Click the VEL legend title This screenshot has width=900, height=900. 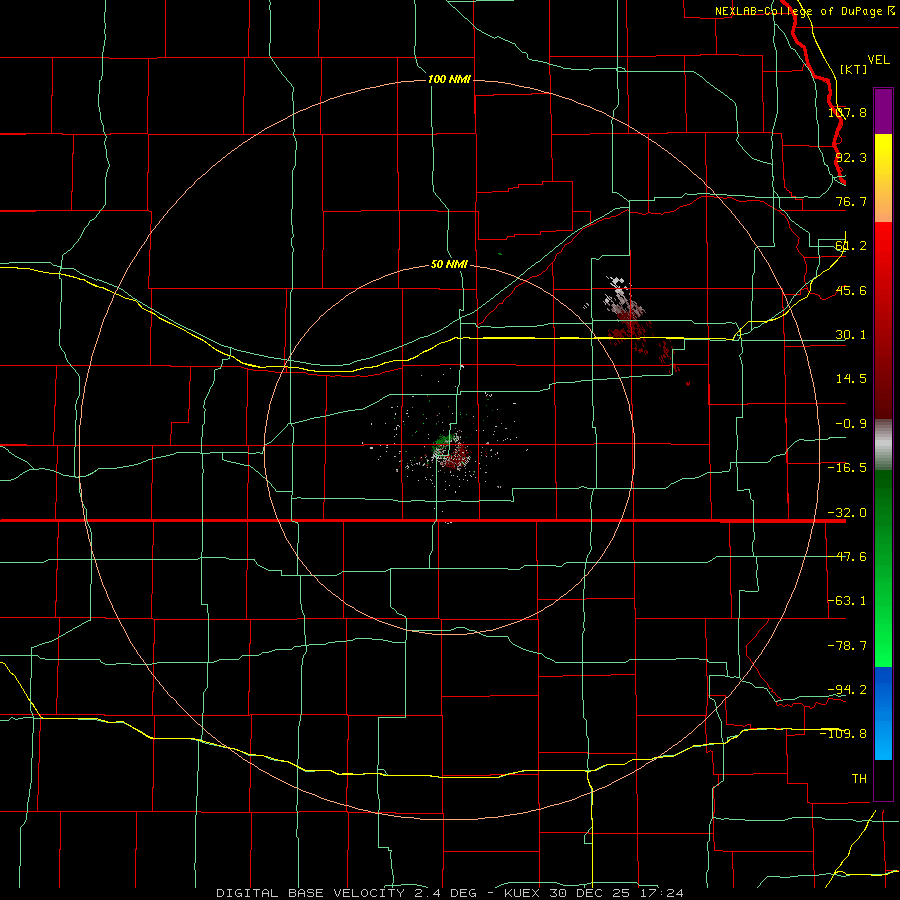(x=878, y=60)
